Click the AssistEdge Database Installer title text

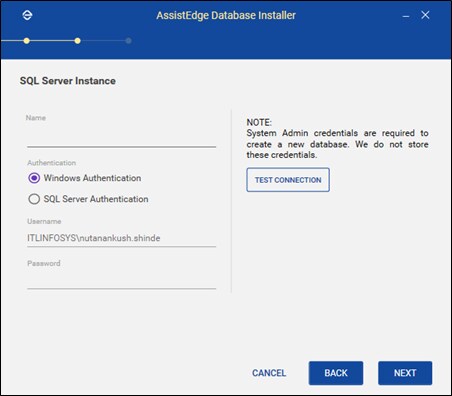coord(226,15)
